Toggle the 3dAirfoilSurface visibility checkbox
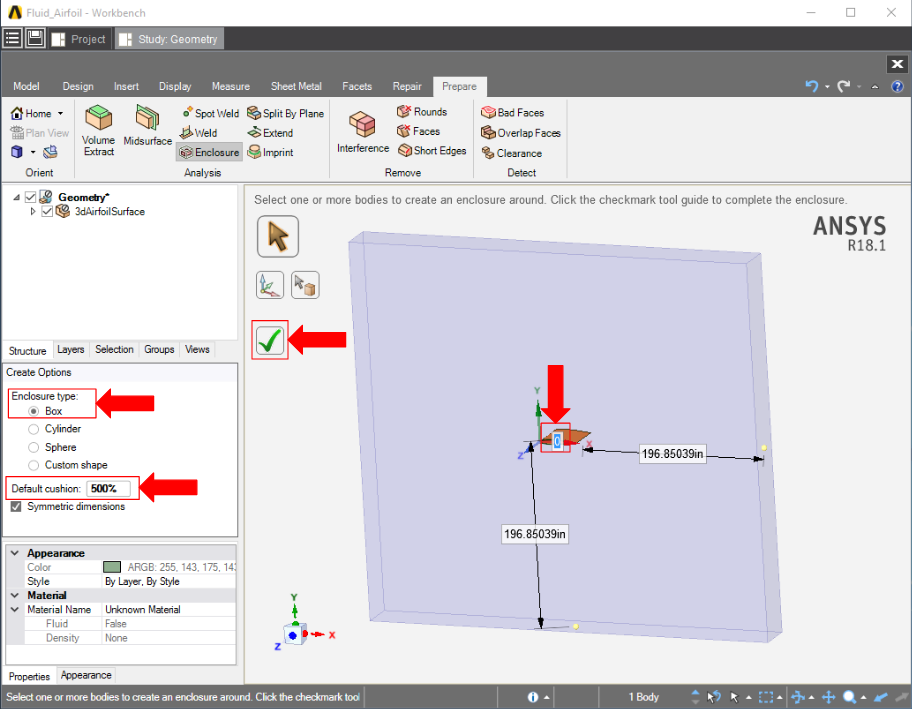The width and height of the screenshot is (912, 709). point(48,211)
